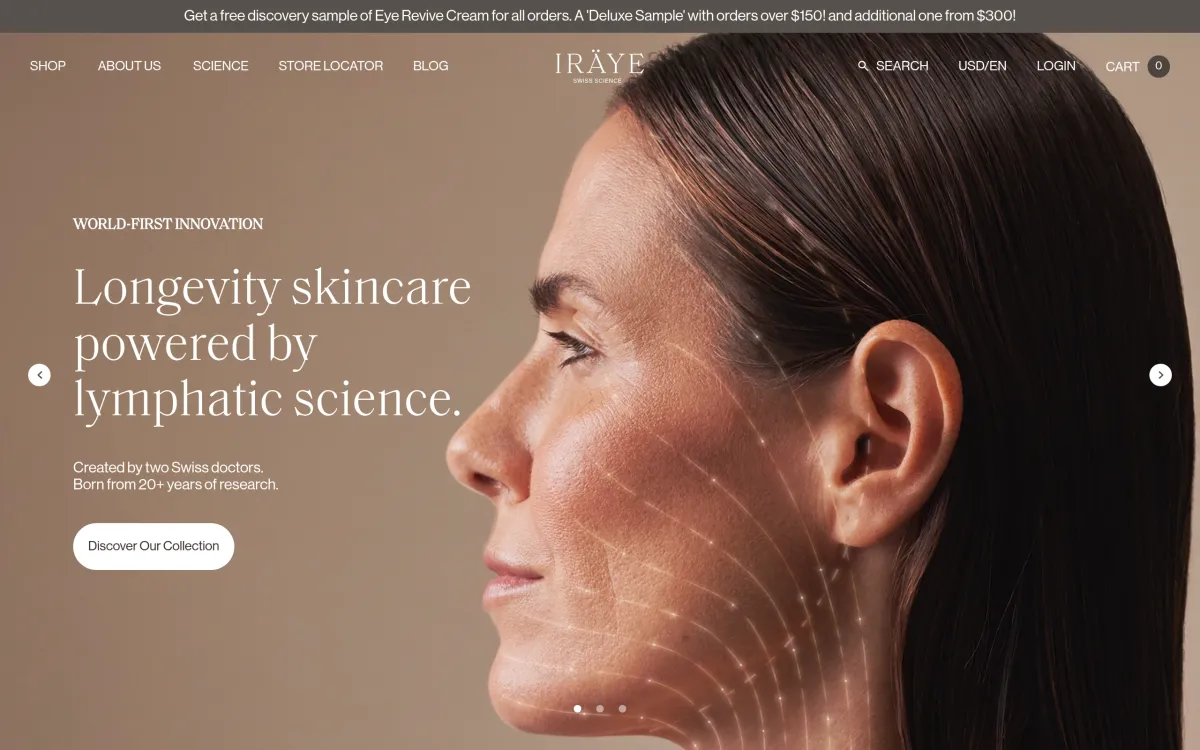Go to previous slide arrow
1200x750 pixels.
click(x=39, y=375)
